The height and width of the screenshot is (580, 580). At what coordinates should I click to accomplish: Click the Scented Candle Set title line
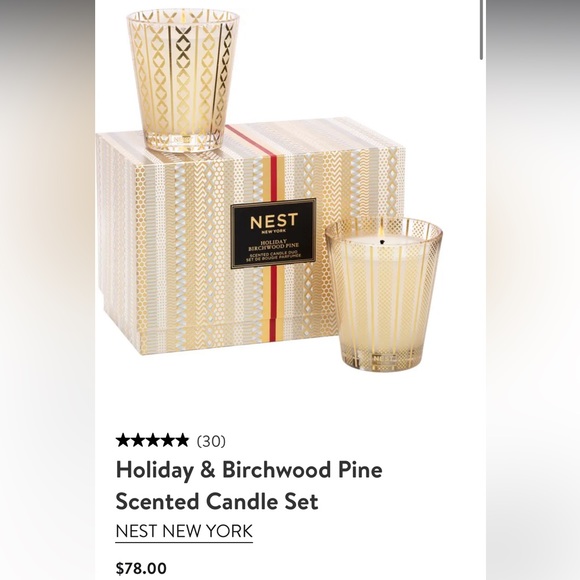click(x=217, y=502)
